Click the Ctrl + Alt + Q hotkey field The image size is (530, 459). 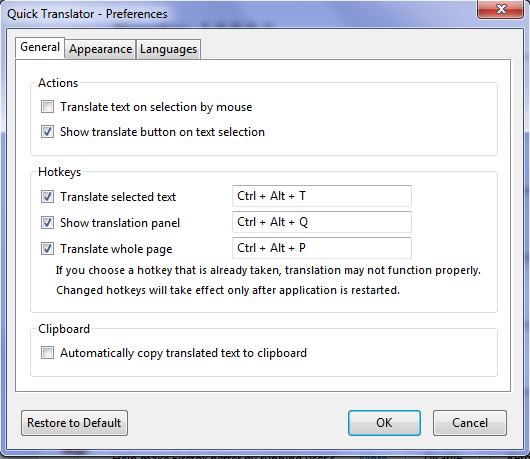click(x=322, y=222)
